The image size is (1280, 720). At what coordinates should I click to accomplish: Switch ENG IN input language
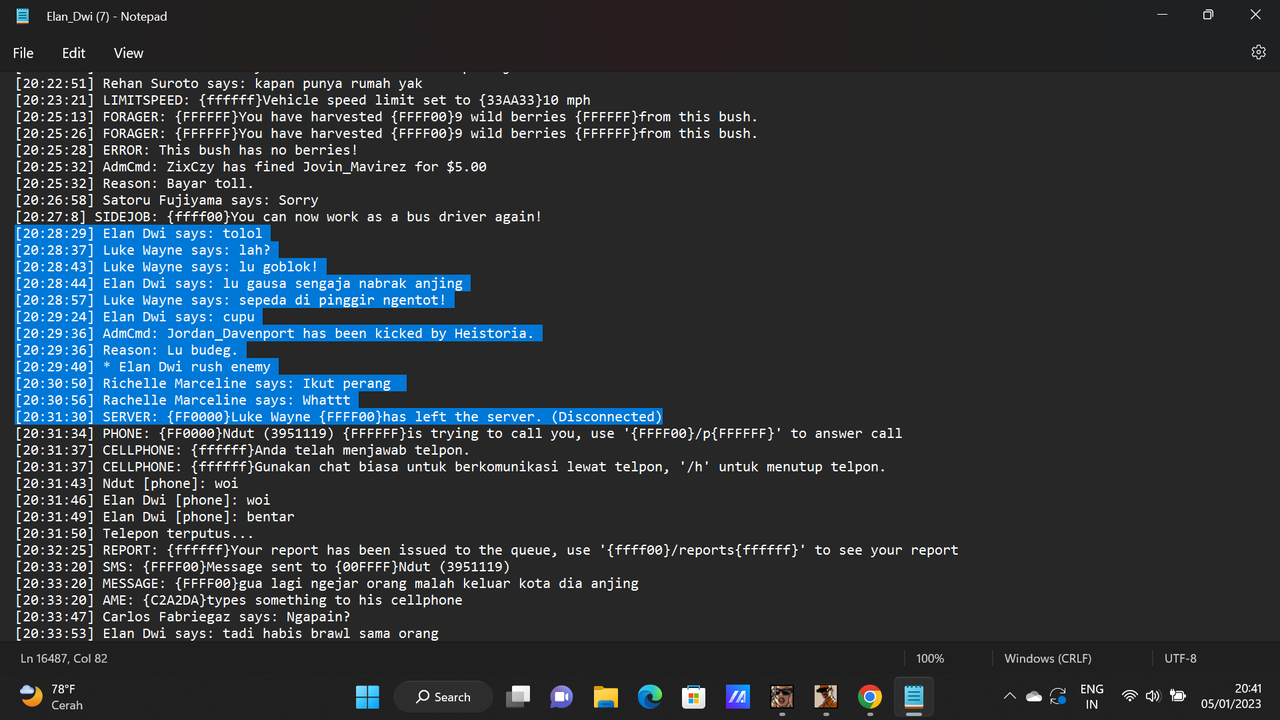tap(1092, 696)
